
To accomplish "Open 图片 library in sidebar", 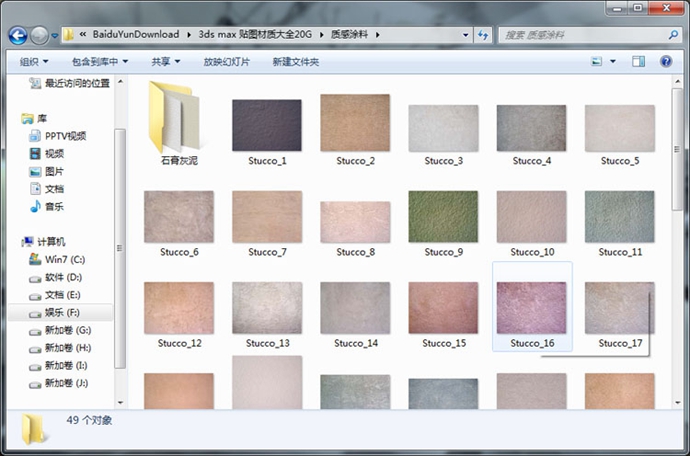I will (x=47, y=171).
